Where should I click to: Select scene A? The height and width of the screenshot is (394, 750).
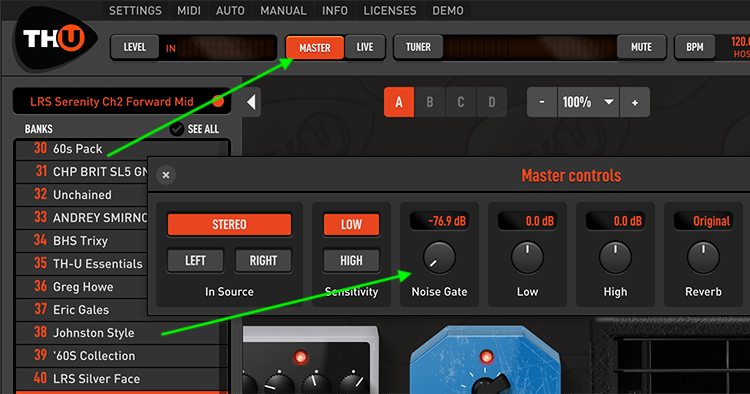(x=399, y=102)
